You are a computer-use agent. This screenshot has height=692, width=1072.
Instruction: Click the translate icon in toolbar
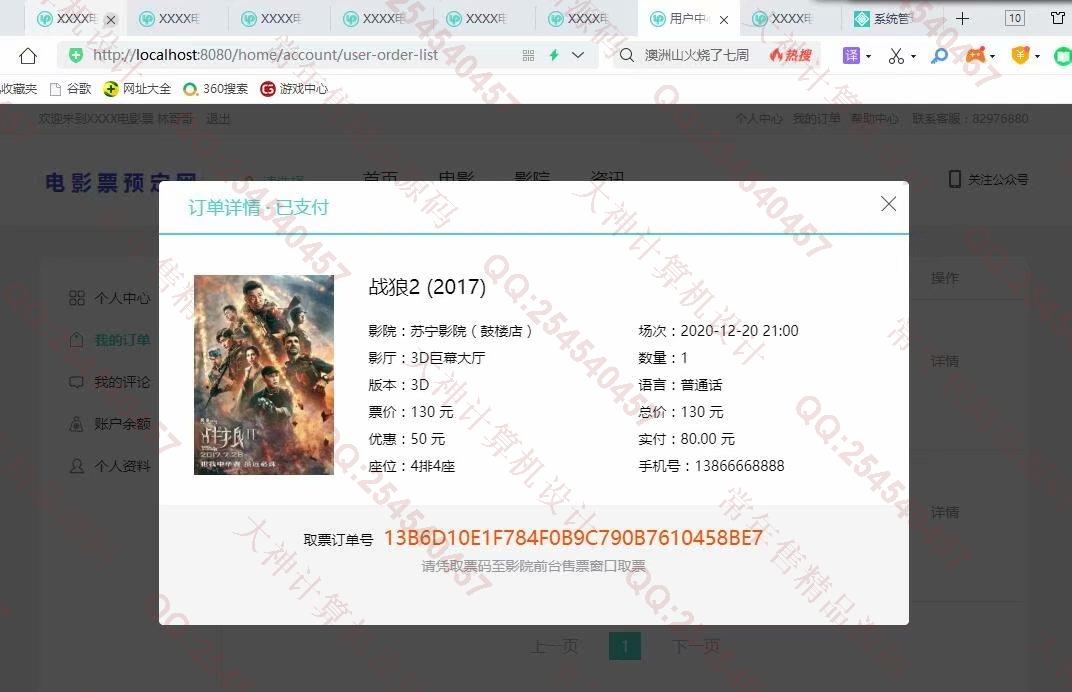pyautogui.click(x=851, y=56)
